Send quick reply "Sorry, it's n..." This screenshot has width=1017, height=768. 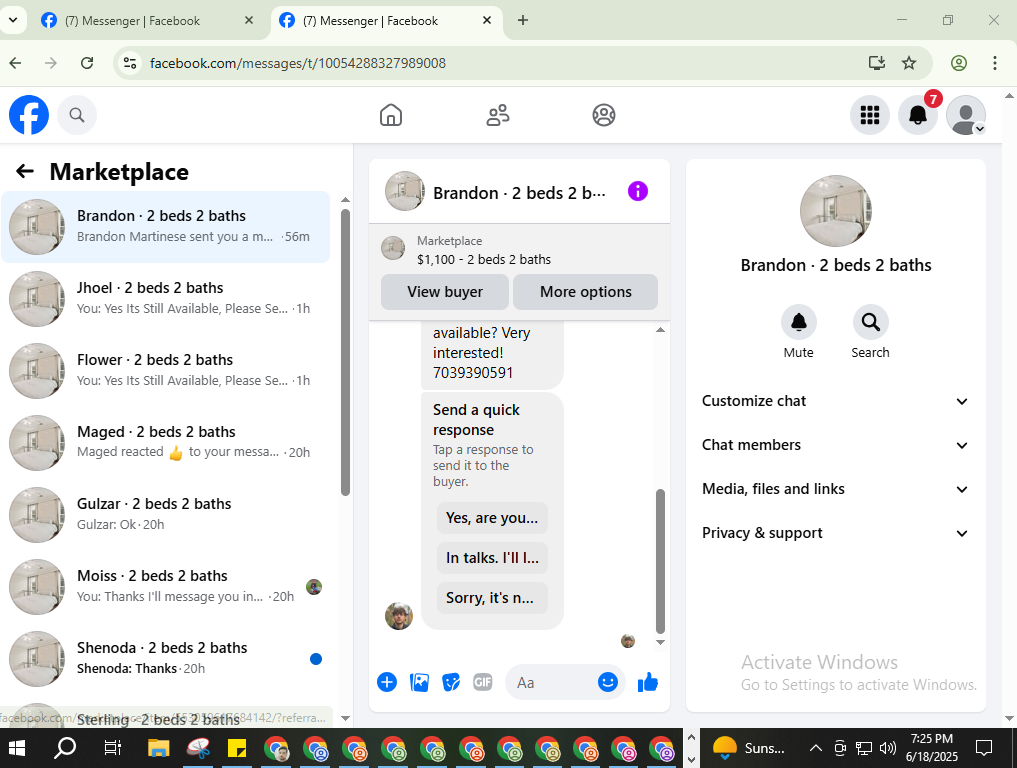492,597
